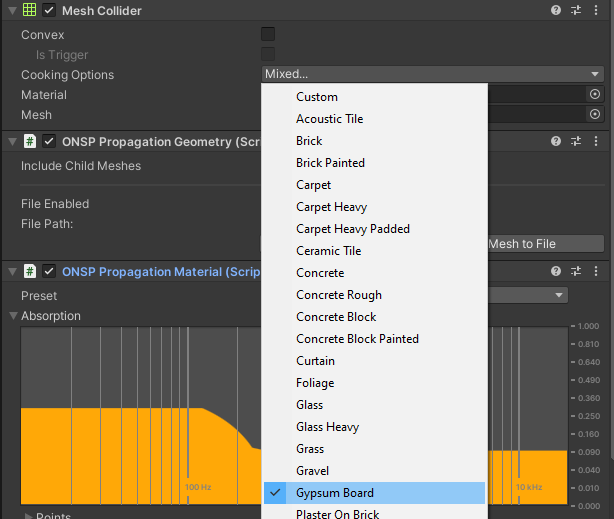Disable the Mesh Collider component checkbox

pyautogui.click(x=49, y=10)
